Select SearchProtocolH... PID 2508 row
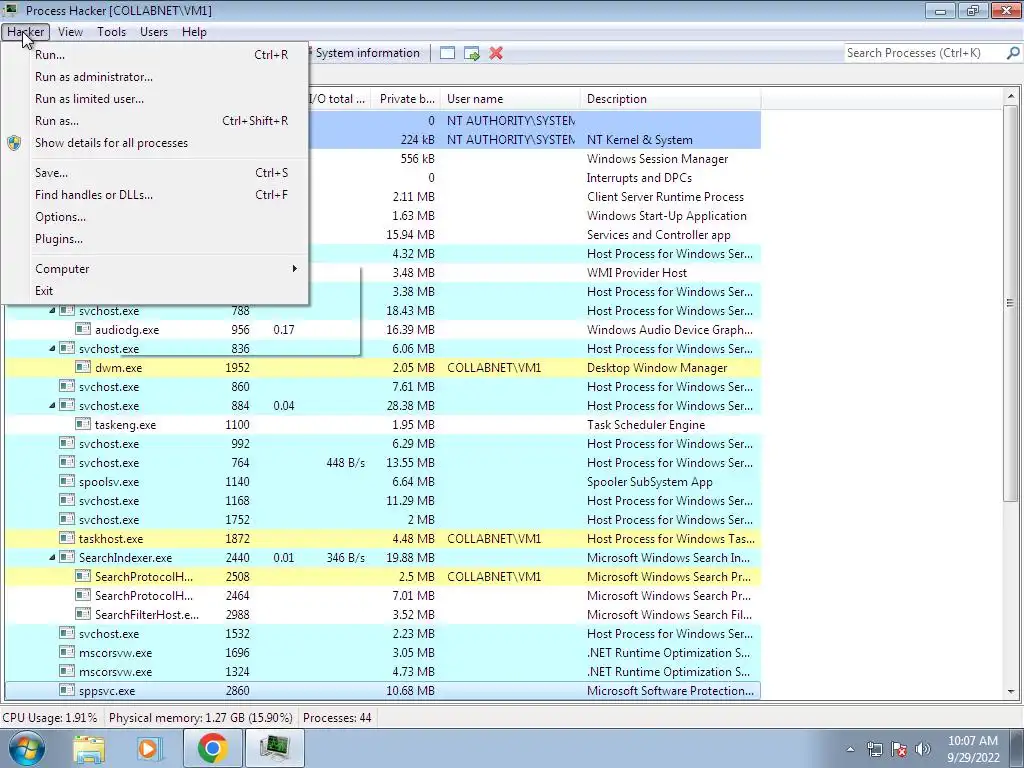Image resolution: width=1024 pixels, height=768 pixels. pyautogui.click(x=383, y=577)
